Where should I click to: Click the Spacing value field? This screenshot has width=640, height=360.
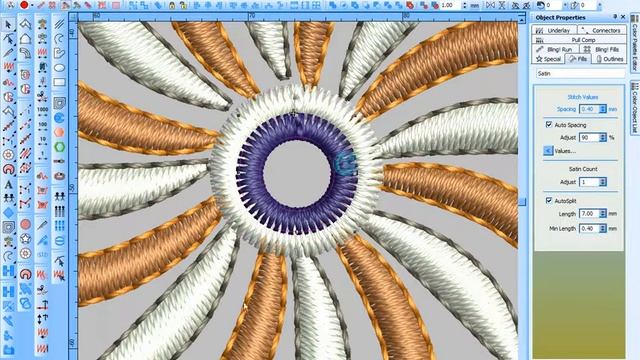(x=589, y=109)
